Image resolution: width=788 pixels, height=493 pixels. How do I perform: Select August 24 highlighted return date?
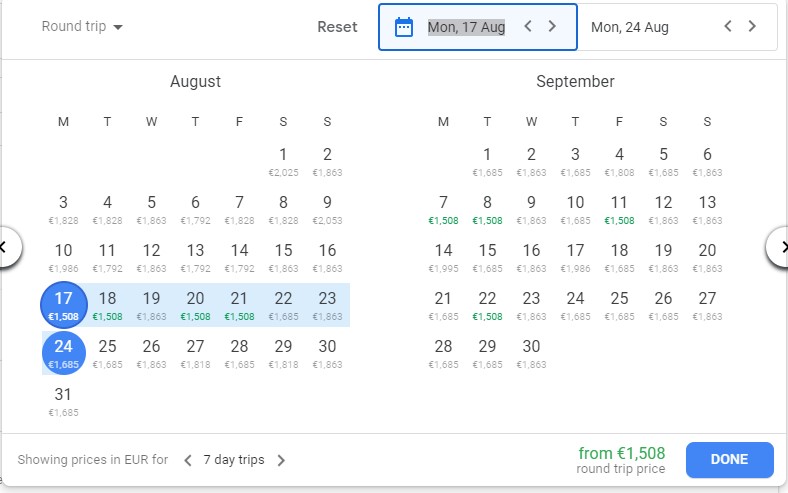63,352
